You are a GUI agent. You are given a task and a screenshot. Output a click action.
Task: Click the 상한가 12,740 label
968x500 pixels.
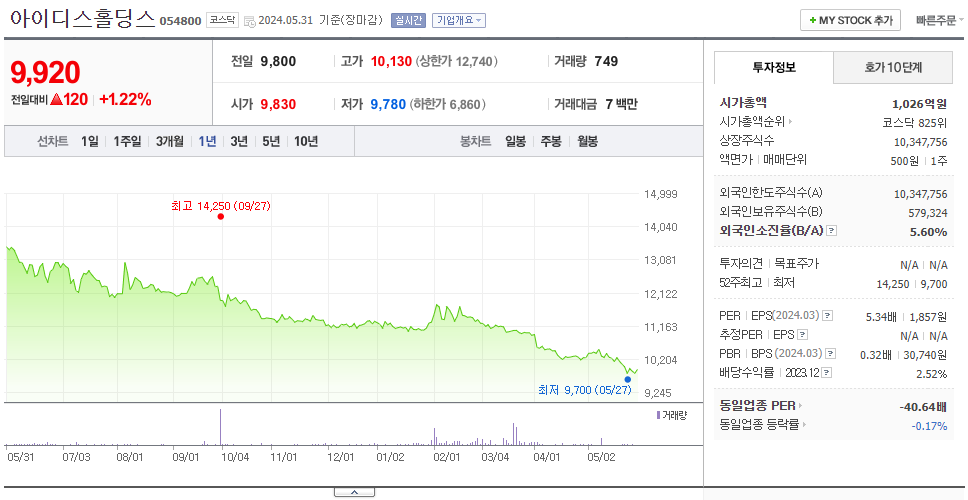point(456,61)
